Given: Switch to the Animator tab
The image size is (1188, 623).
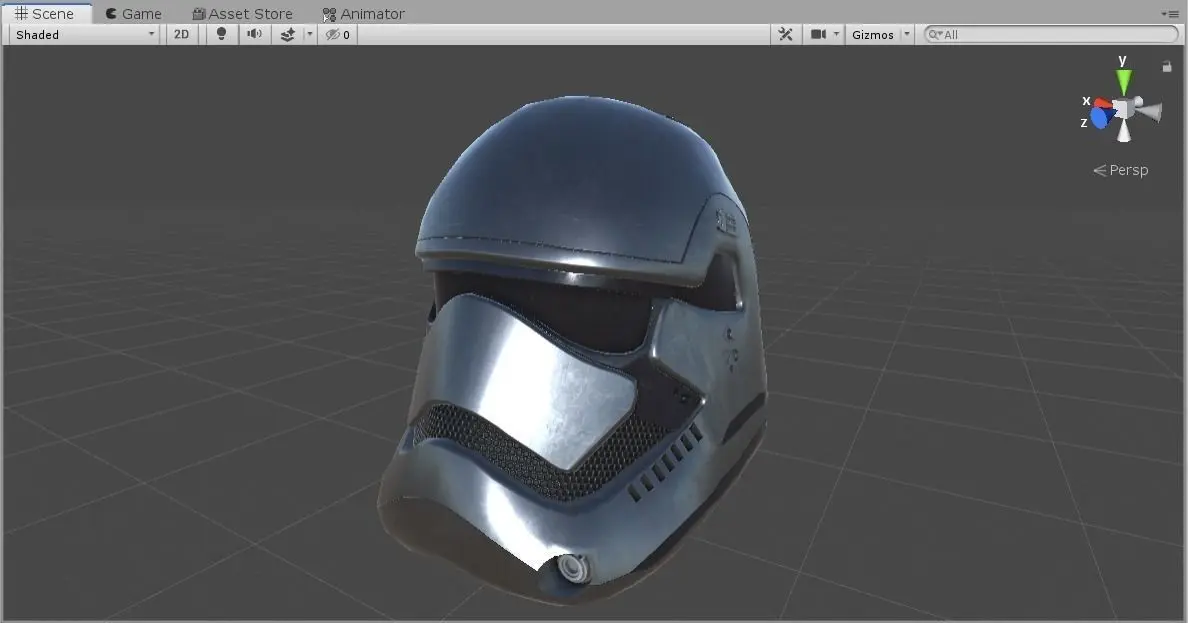Looking at the screenshot, I should click(364, 14).
